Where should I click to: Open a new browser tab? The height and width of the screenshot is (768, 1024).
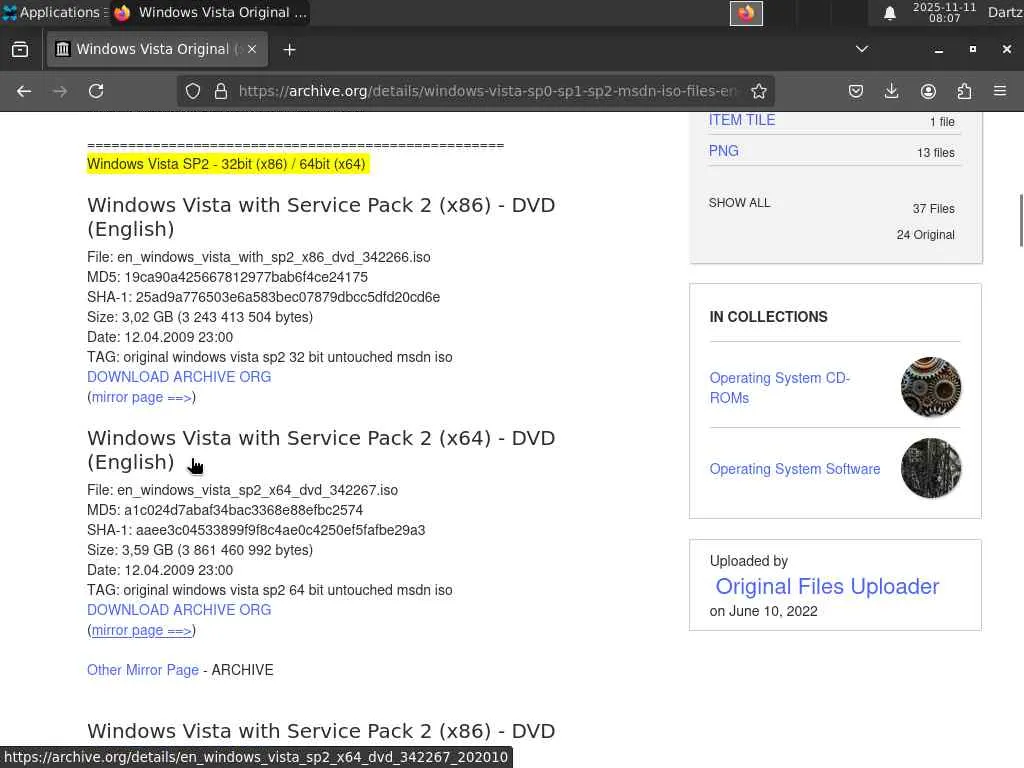tap(289, 50)
